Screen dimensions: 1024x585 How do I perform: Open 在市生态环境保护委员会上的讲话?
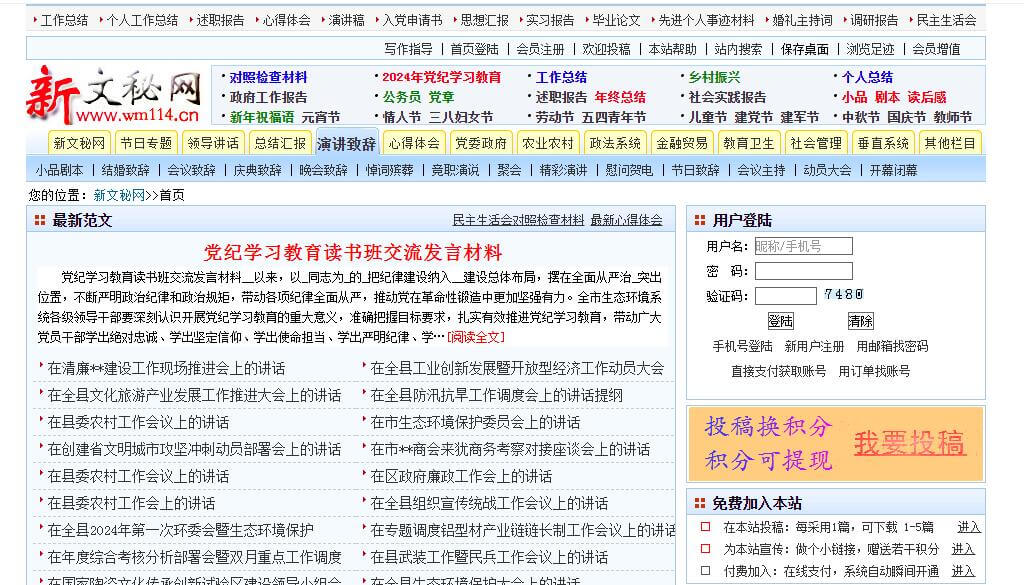[475, 422]
